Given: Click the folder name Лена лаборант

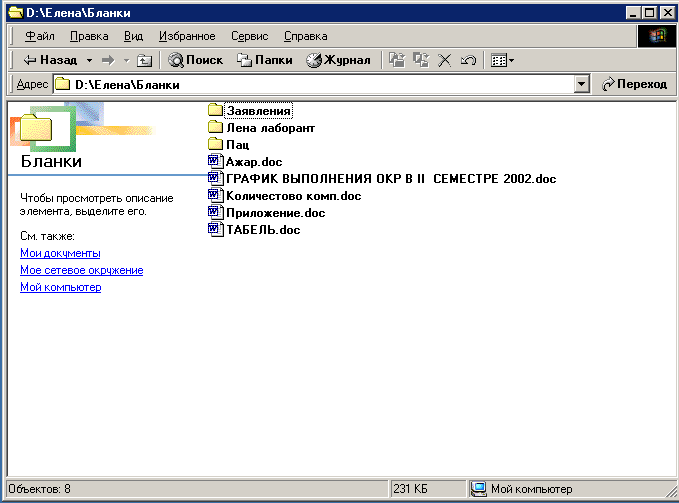Looking at the screenshot, I should pos(271,128).
